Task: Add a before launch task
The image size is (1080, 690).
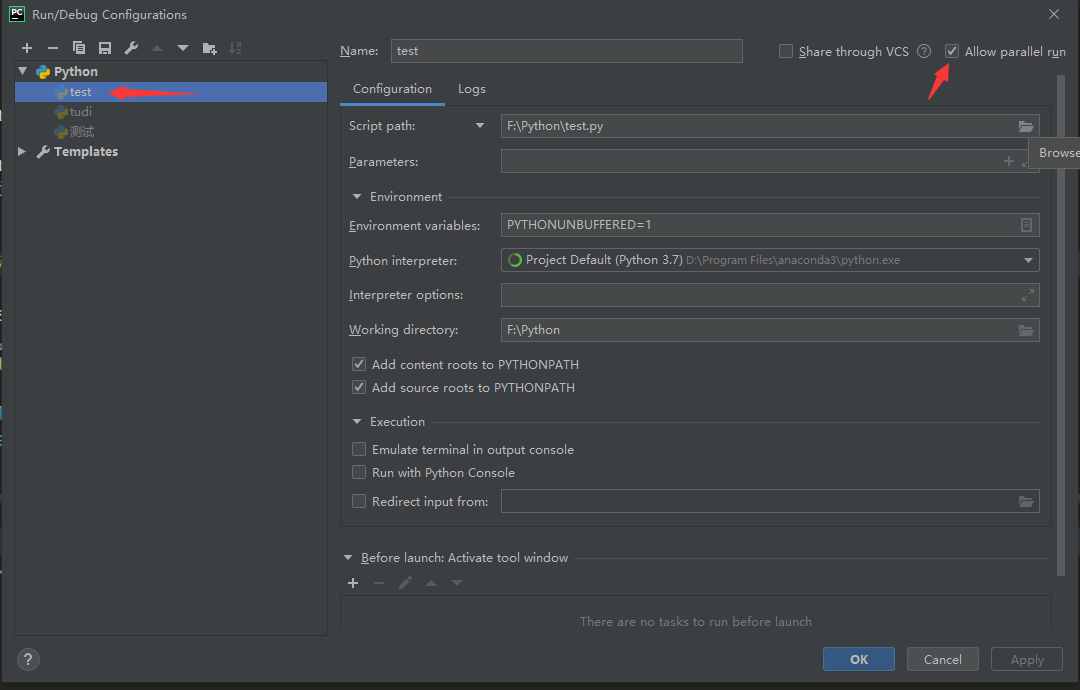Action: (353, 583)
